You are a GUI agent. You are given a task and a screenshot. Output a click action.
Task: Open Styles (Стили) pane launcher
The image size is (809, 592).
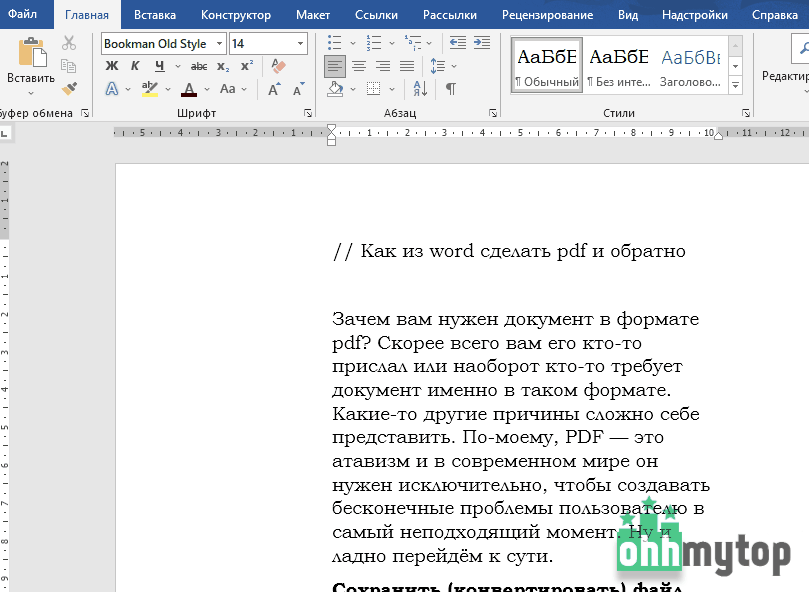tap(746, 113)
